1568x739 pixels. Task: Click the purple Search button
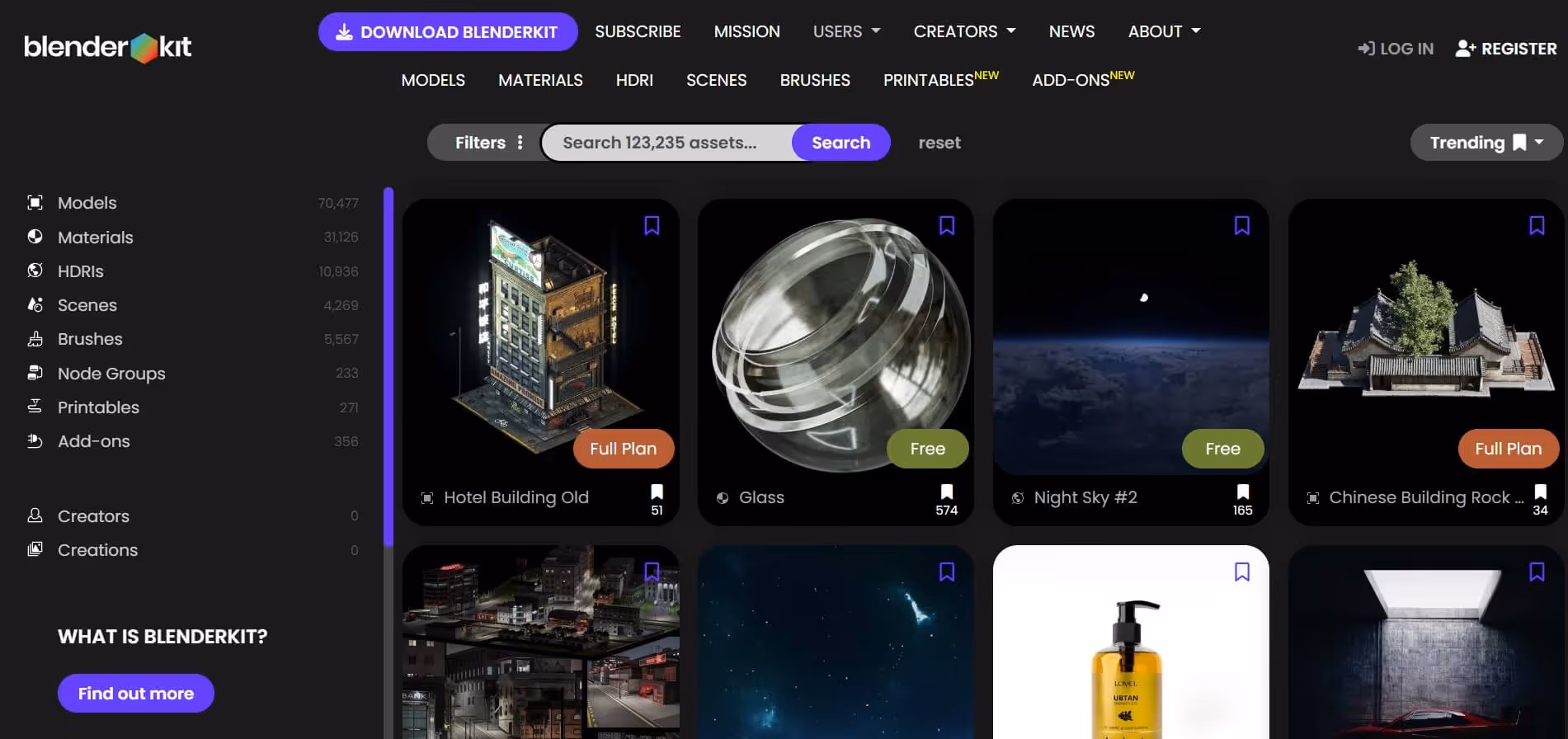841,143
